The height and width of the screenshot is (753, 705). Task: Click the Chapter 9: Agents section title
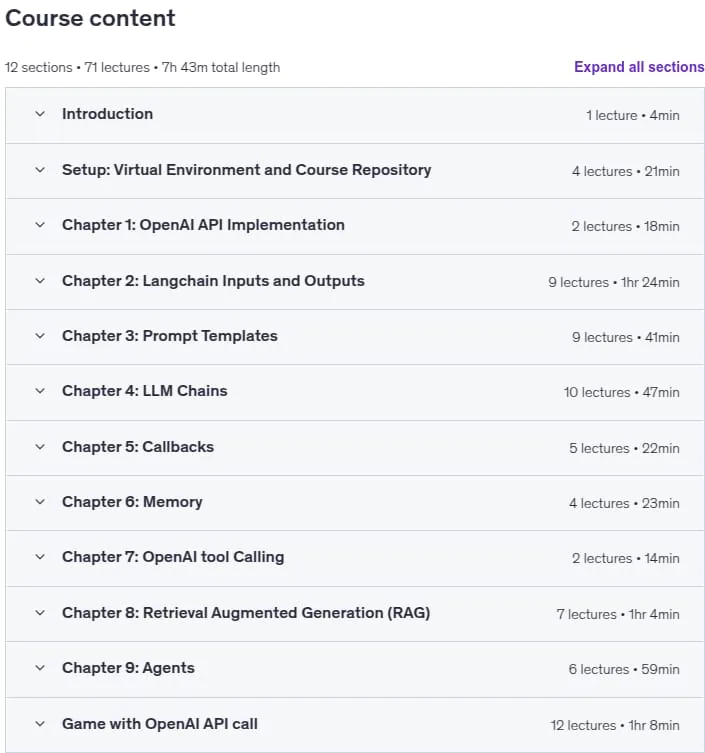(128, 668)
